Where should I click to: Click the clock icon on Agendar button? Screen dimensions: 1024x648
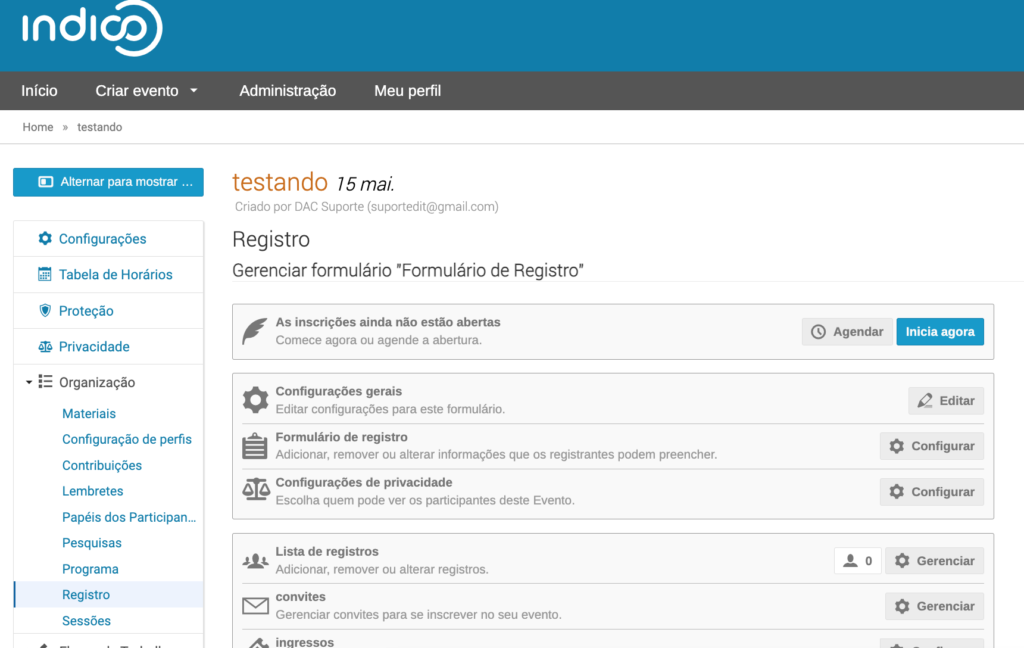[818, 332]
